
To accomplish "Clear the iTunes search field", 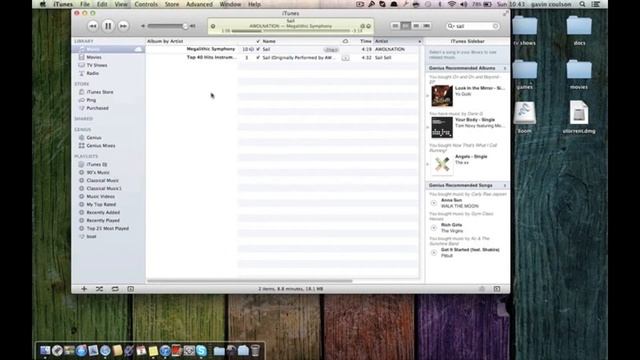I will point(496,26).
